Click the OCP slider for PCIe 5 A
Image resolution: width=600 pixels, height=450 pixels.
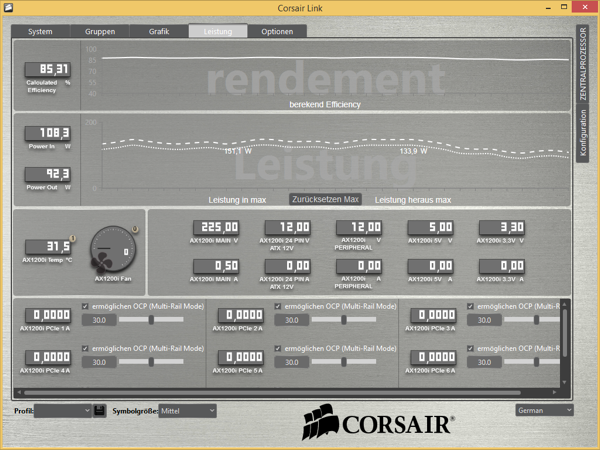tap(344, 362)
